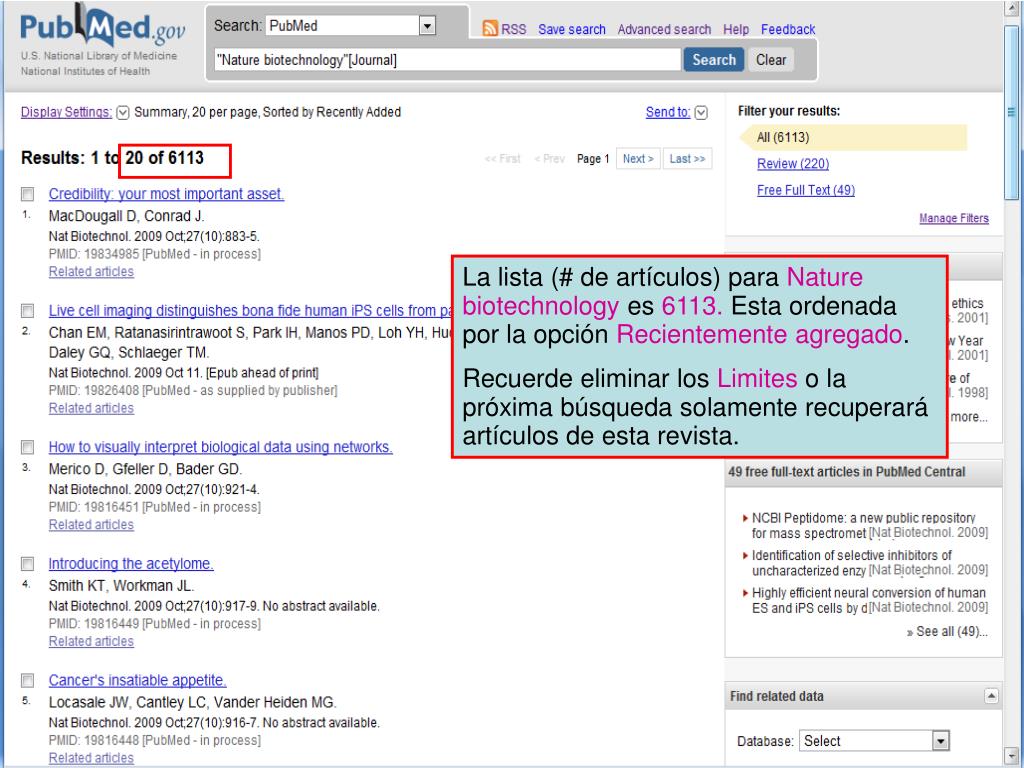Click the blue Search button
Image resolution: width=1024 pixels, height=768 pixels.
click(x=713, y=60)
